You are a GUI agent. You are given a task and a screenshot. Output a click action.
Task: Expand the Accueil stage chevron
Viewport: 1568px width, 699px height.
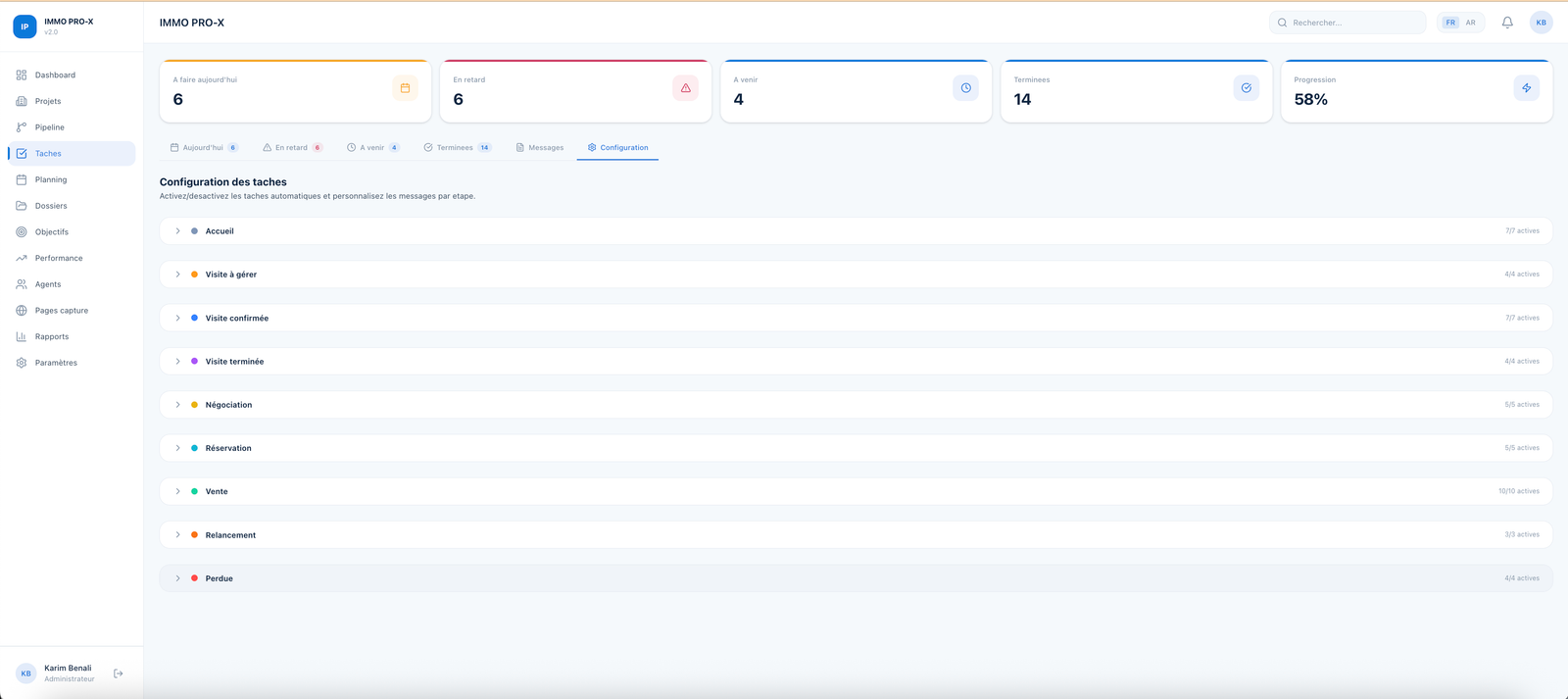coord(177,231)
